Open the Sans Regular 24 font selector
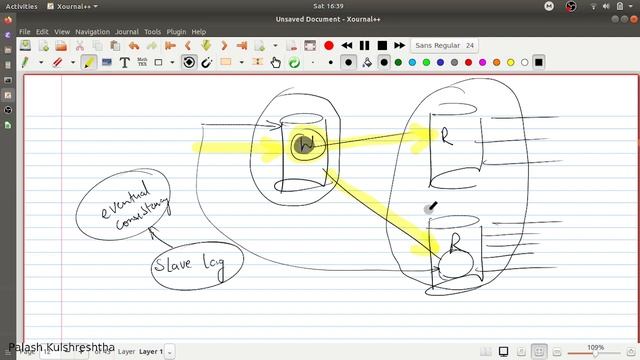The width and height of the screenshot is (640, 360). (x=444, y=45)
